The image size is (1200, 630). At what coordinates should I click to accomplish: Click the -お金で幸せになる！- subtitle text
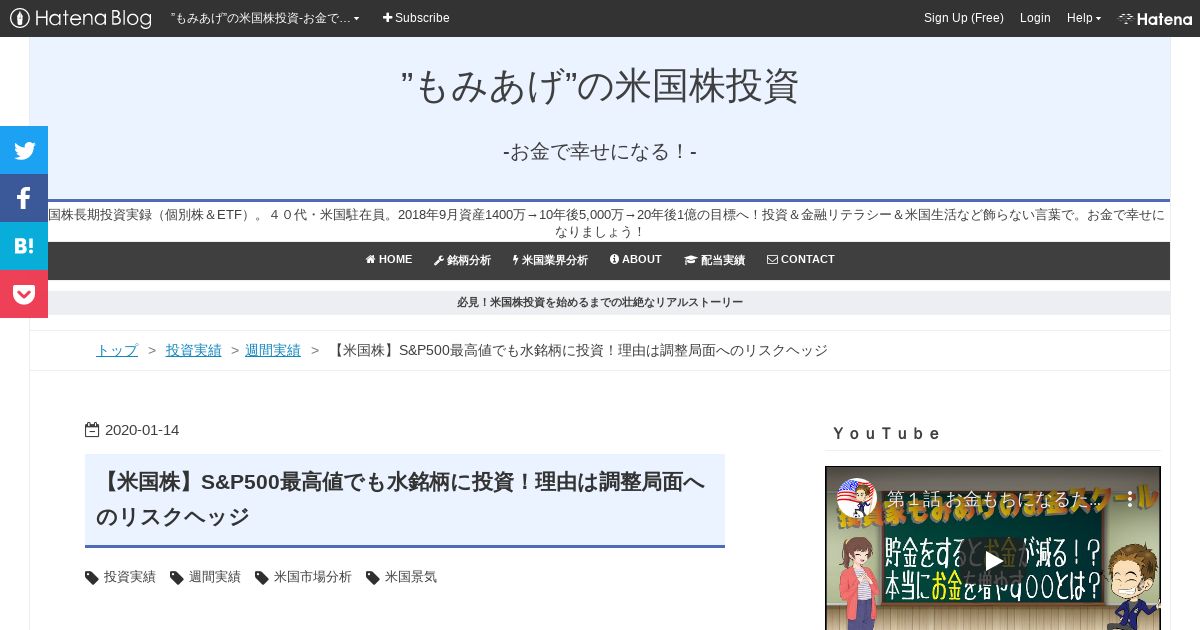(600, 152)
